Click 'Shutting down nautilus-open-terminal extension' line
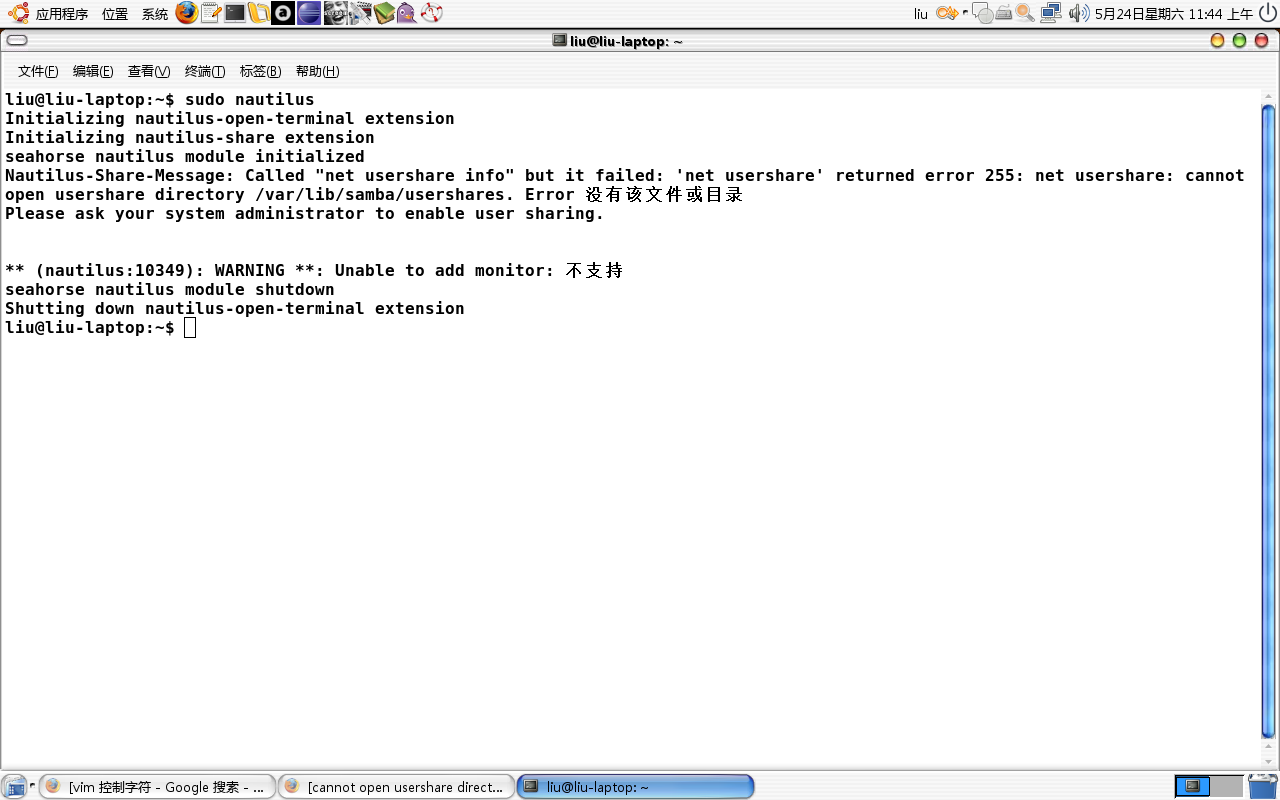The width and height of the screenshot is (1280, 800). pos(235,308)
